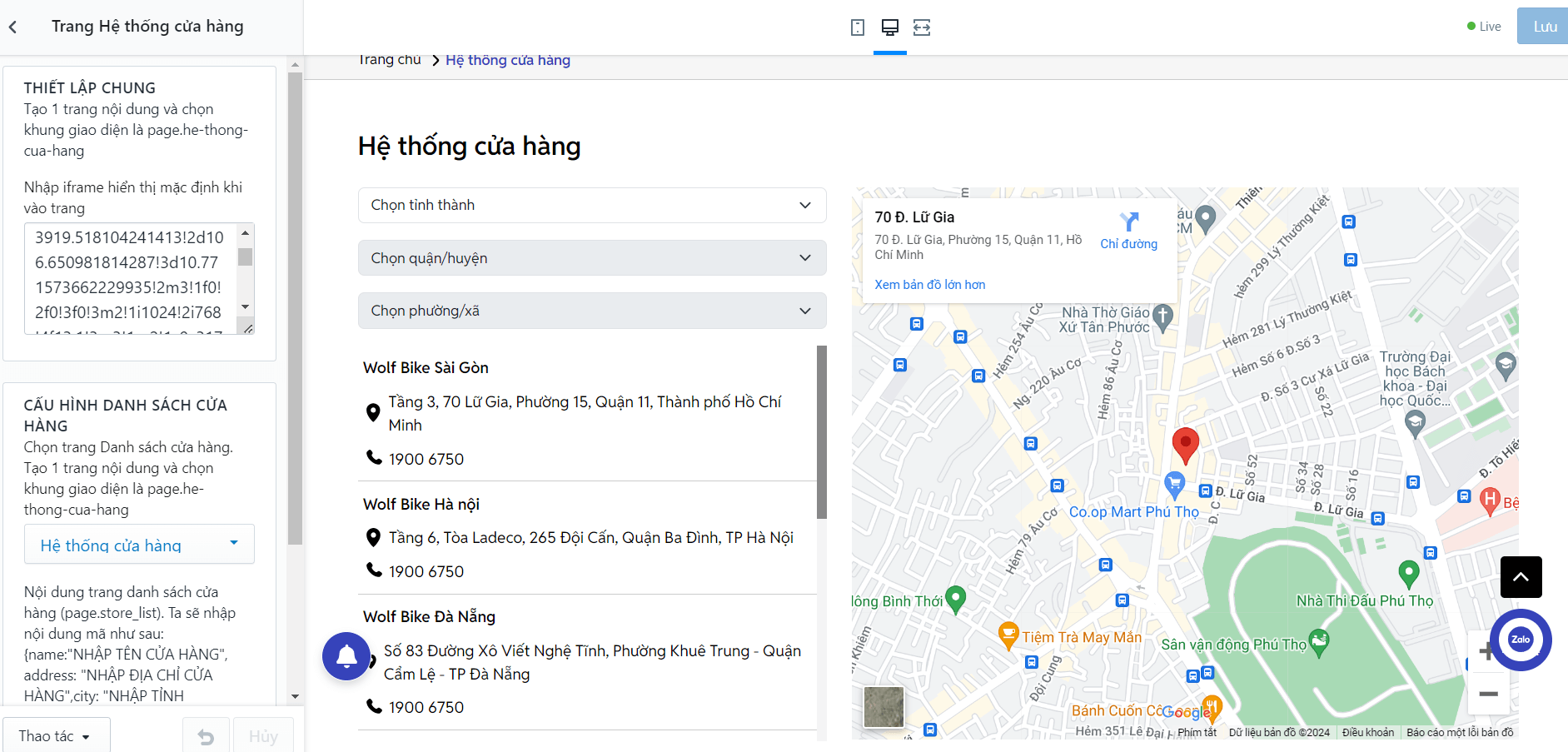Switch to full-width preview mode
1568x752 pixels.
point(922,27)
